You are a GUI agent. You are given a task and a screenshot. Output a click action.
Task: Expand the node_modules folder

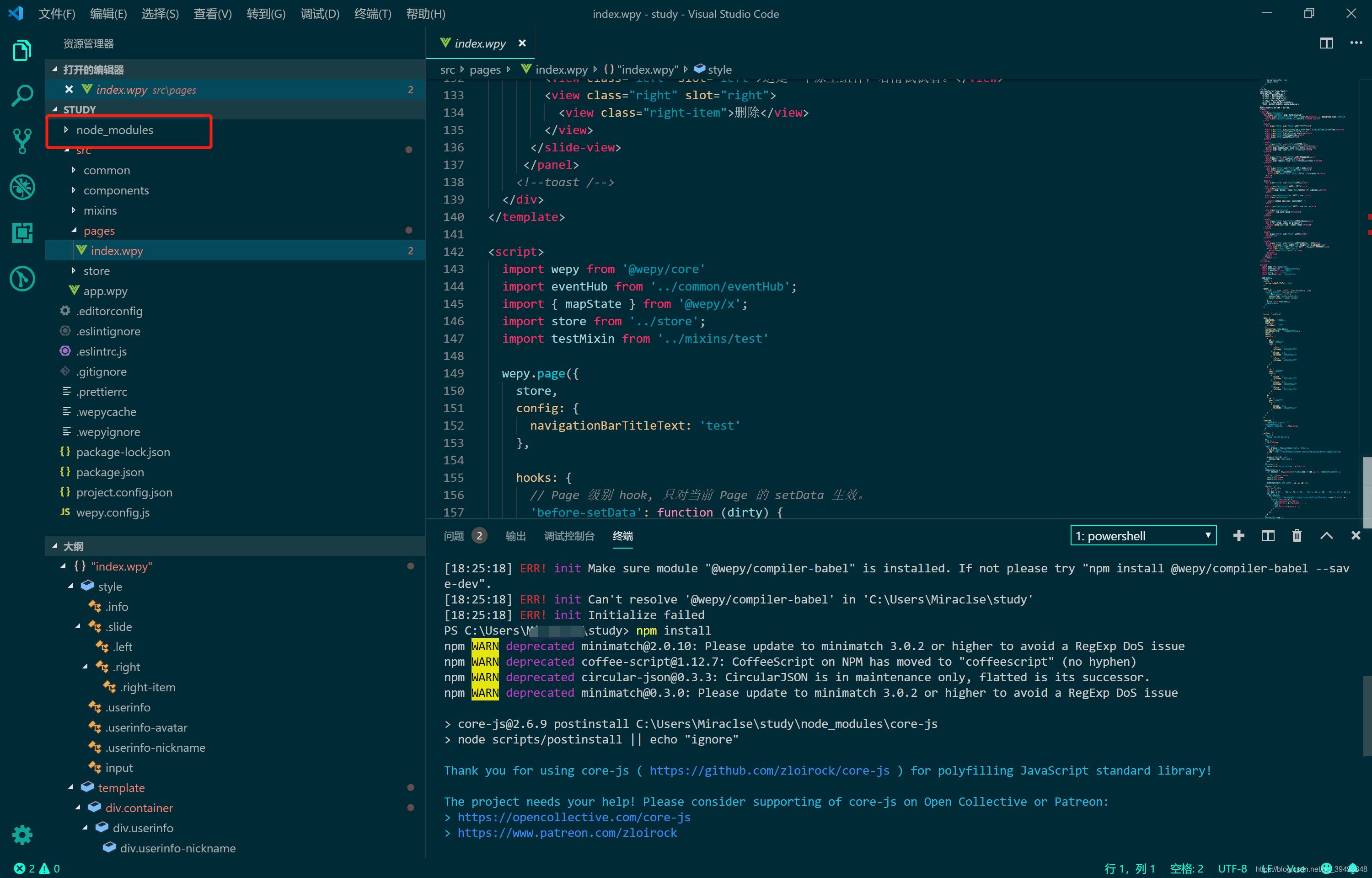235,130
